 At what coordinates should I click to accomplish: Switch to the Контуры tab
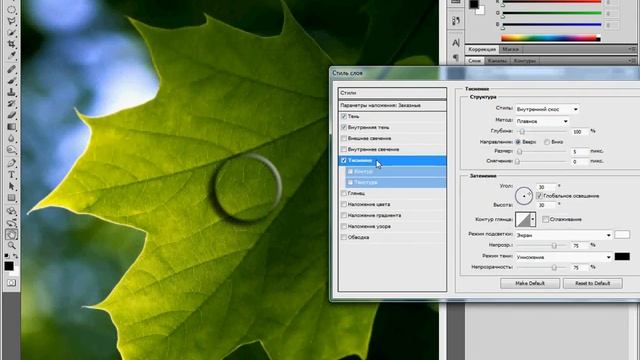[524, 61]
